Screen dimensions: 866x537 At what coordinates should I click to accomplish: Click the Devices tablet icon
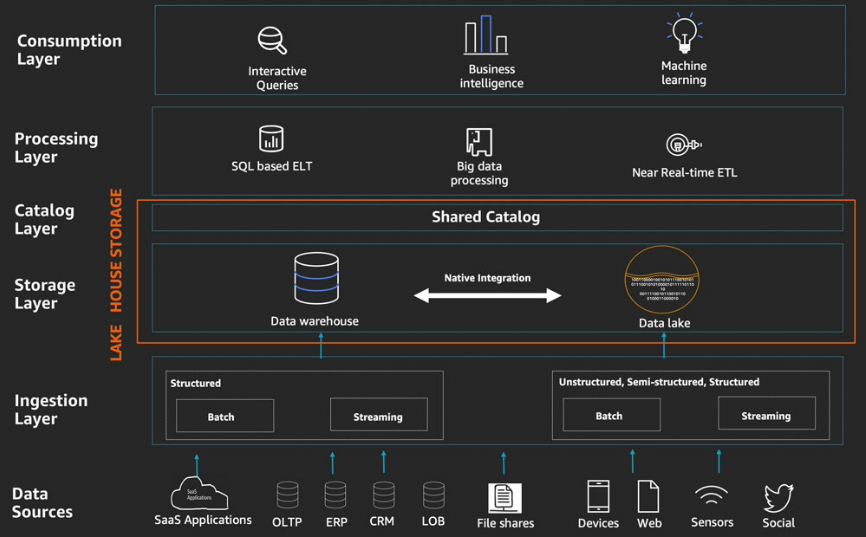[598, 496]
